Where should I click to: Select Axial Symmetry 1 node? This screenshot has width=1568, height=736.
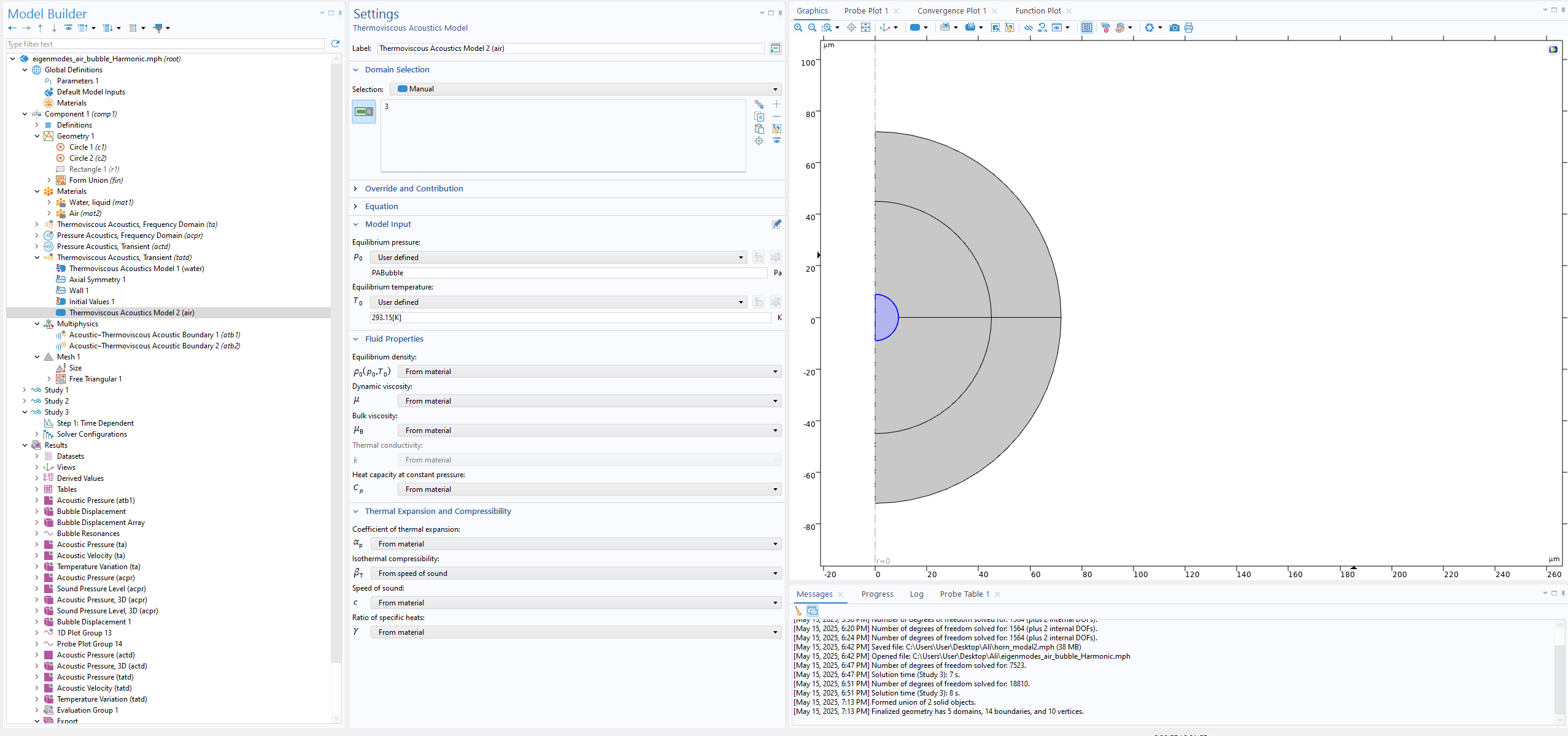click(97, 280)
